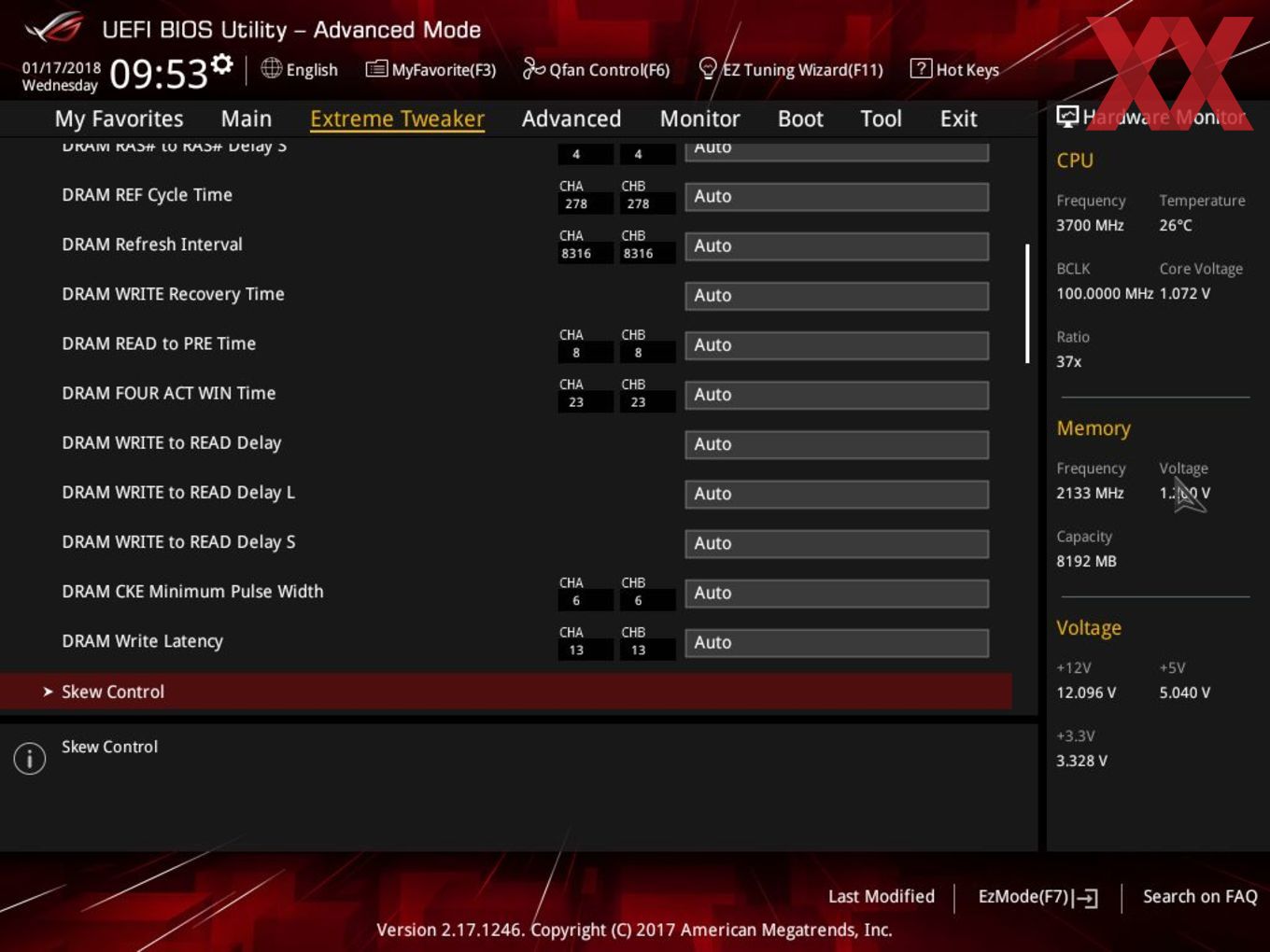Select DRAM WRITE to READ Delay field
The width and height of the screenshot is (1270, 952).
pyautogui.click(x=837, y=444)
